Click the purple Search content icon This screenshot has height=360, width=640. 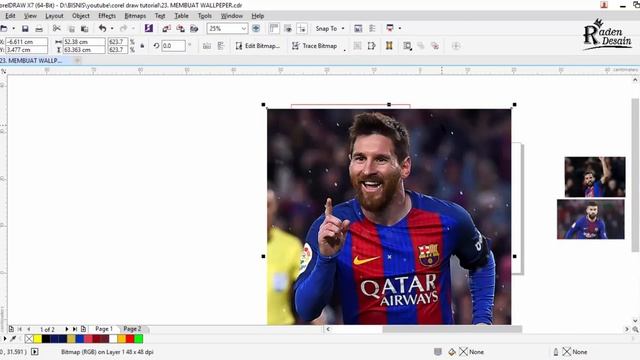click(x=149, y=28)
